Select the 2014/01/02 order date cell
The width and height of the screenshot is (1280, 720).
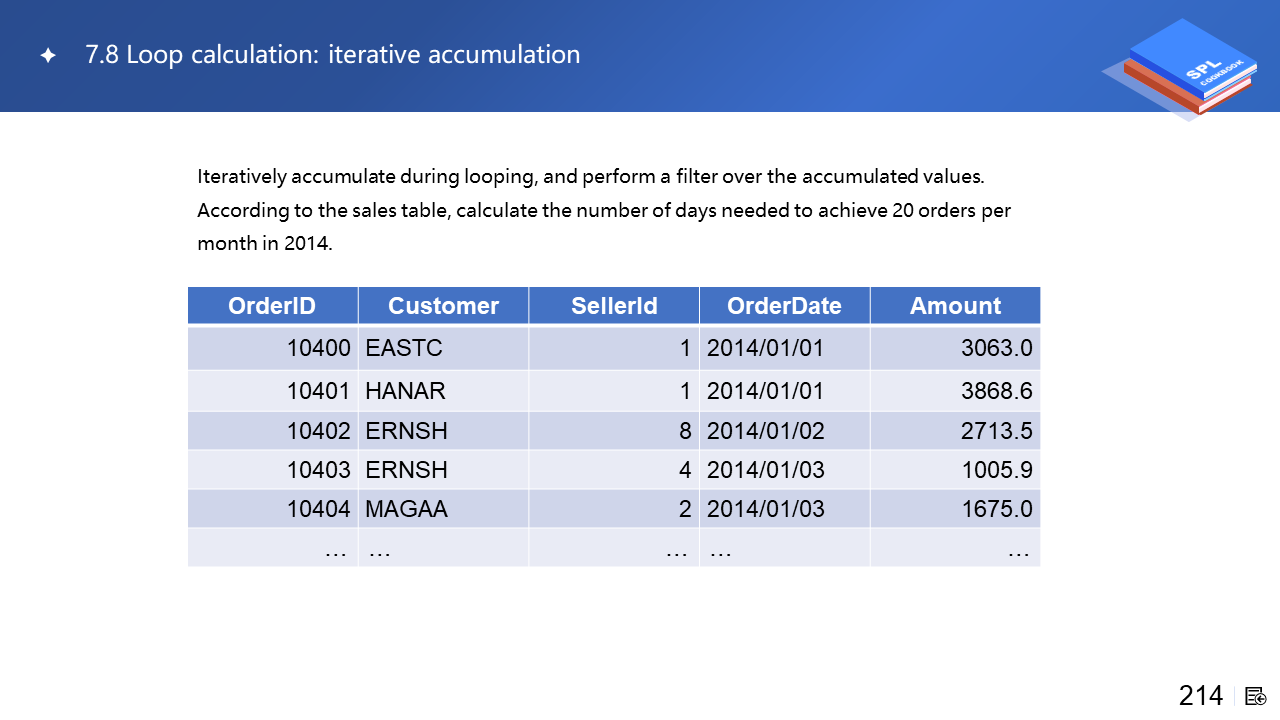(x=765, y=431)
